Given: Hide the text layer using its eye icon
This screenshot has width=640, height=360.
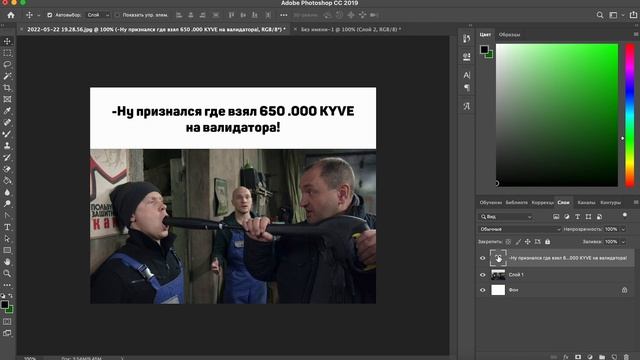Looking at the screenshot, I should (x=482, y=258).
